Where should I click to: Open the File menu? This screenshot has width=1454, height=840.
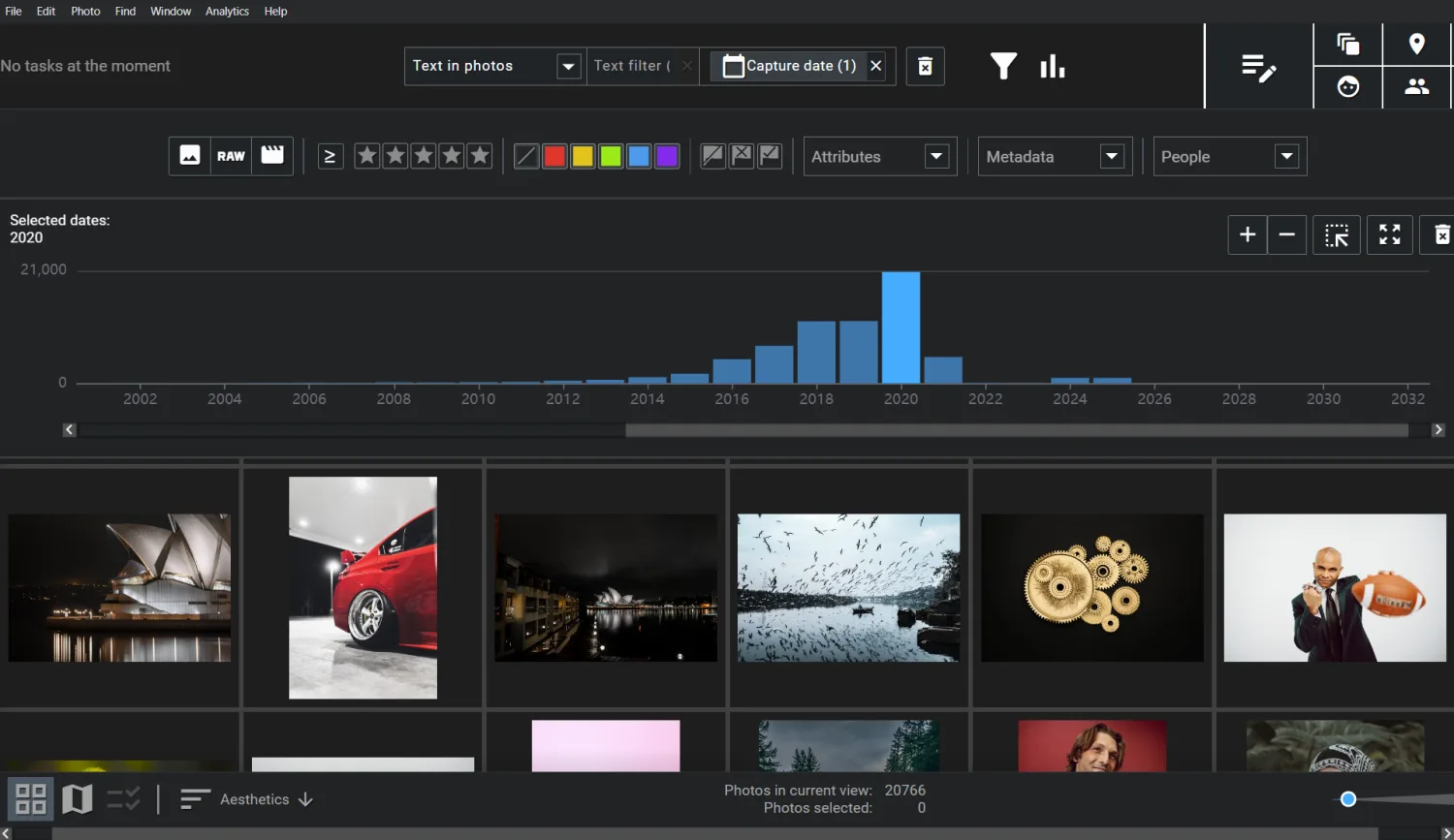point(14,12)
